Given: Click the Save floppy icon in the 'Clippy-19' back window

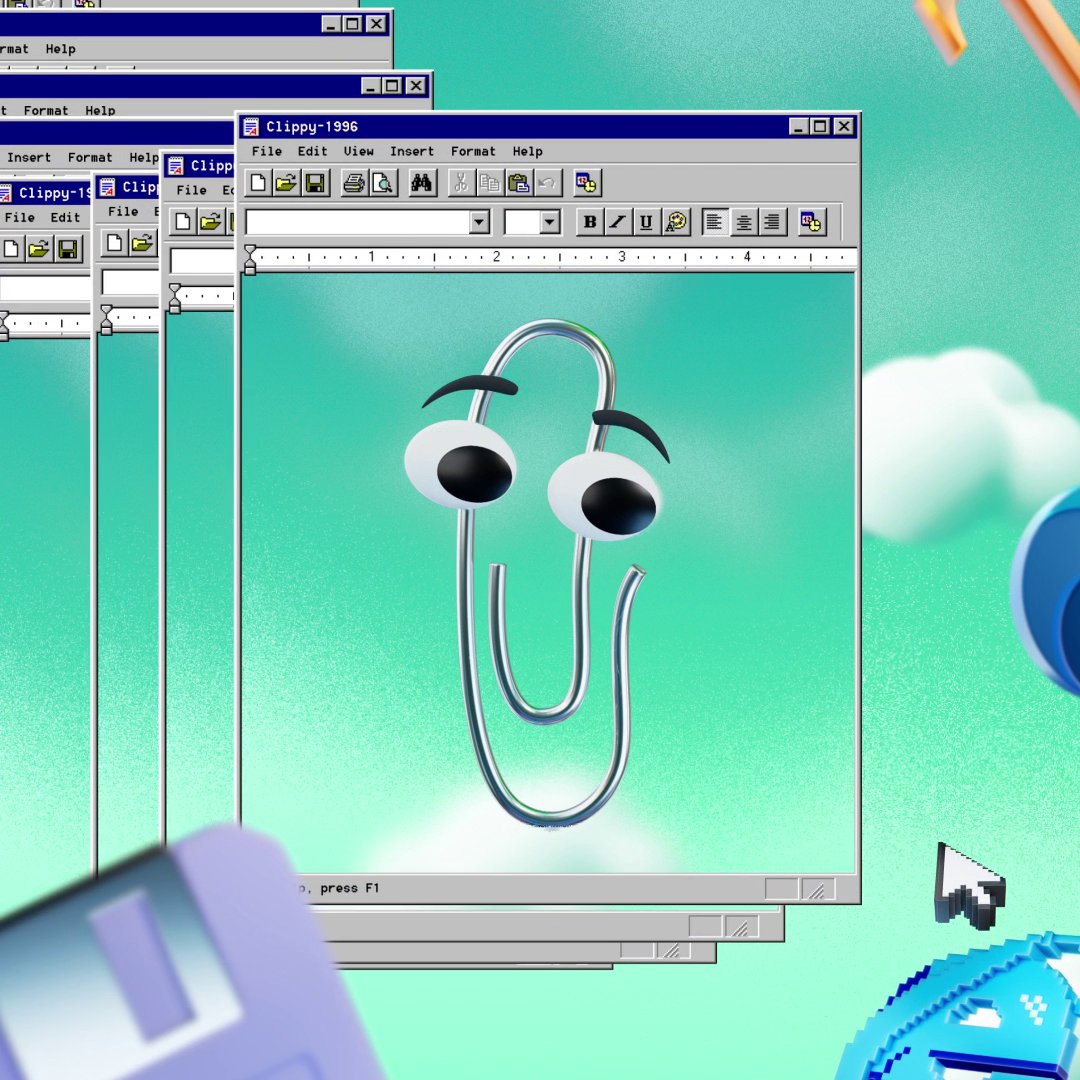Looking at the screenshot, I should [68, 249].
